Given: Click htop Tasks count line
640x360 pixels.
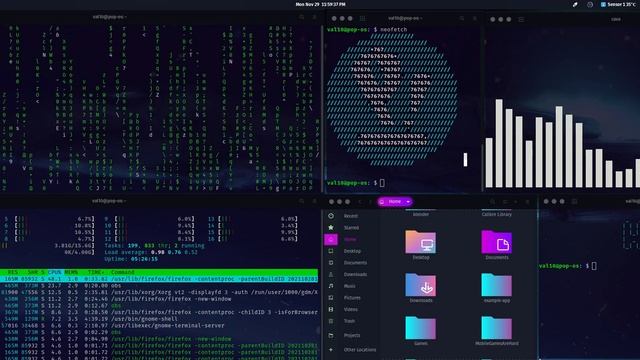Looking at the screenshot, I should [154, 246].
